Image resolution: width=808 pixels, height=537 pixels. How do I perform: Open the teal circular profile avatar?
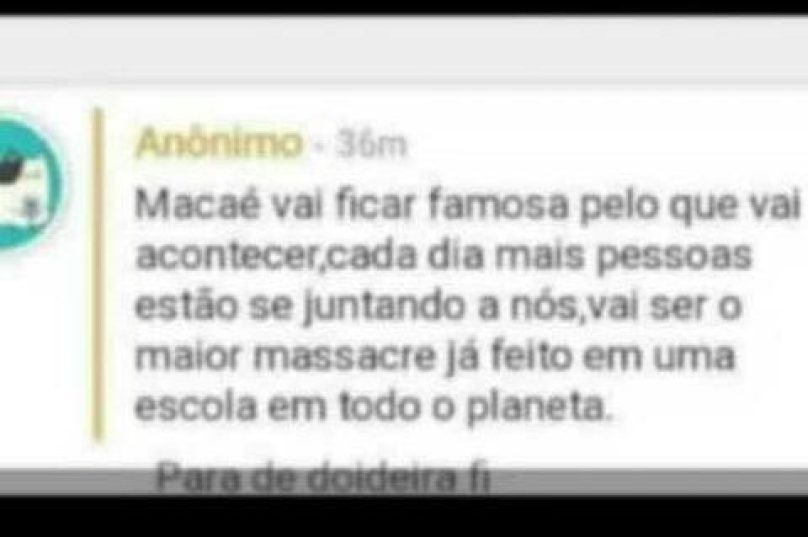point(30,184)
